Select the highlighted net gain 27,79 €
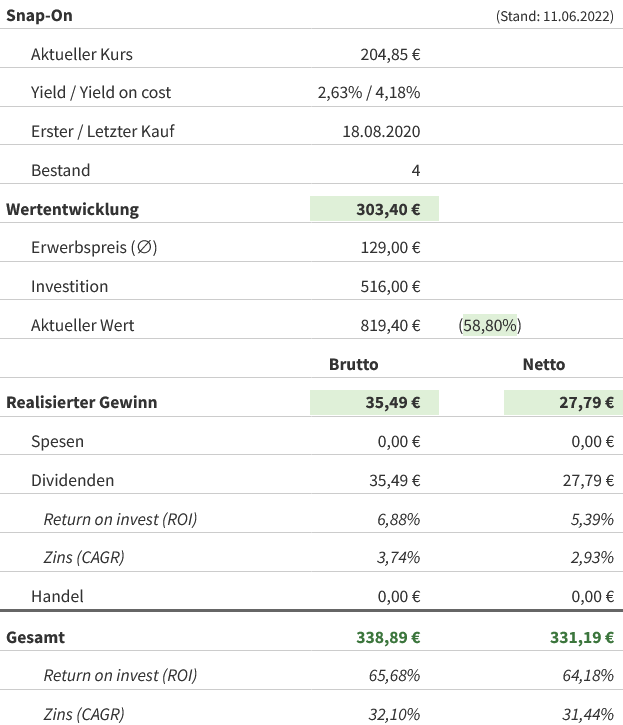The width and height of the screenshot is (623, 725). point(563,403)
